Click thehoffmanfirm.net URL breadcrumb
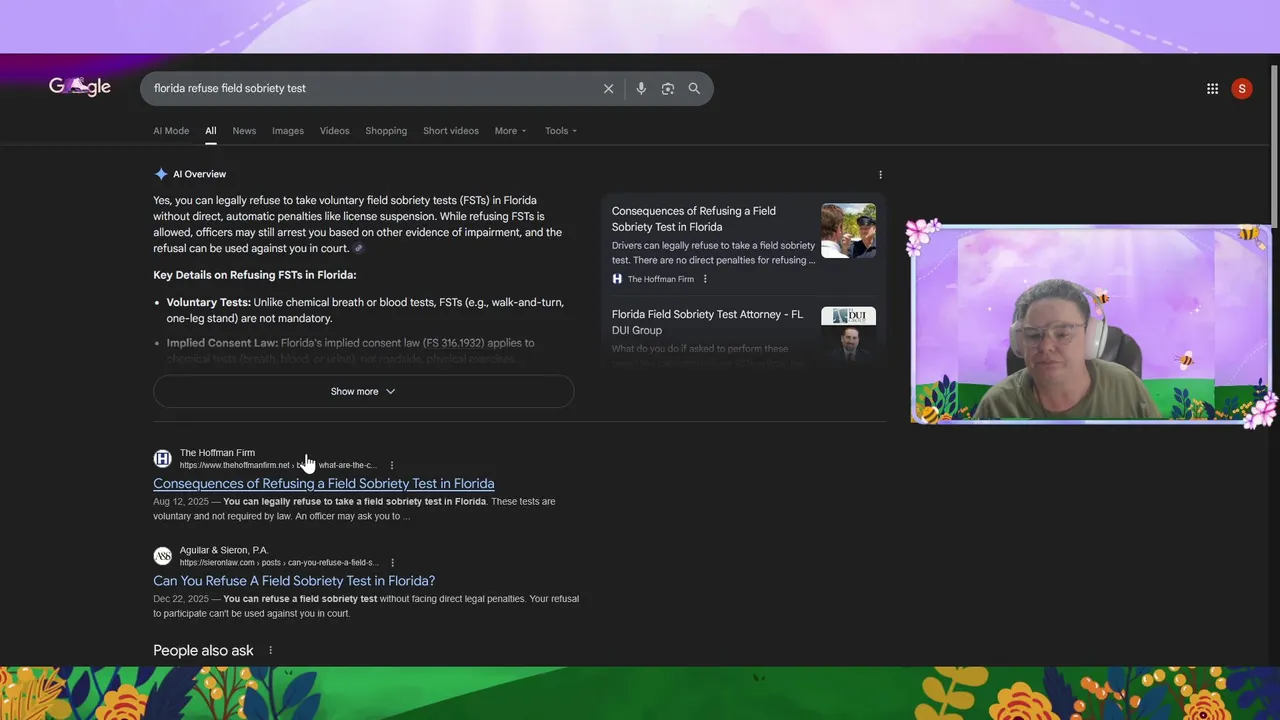Image resolution: width=1280 pixels, height=720 pixels. coord(278,465)
